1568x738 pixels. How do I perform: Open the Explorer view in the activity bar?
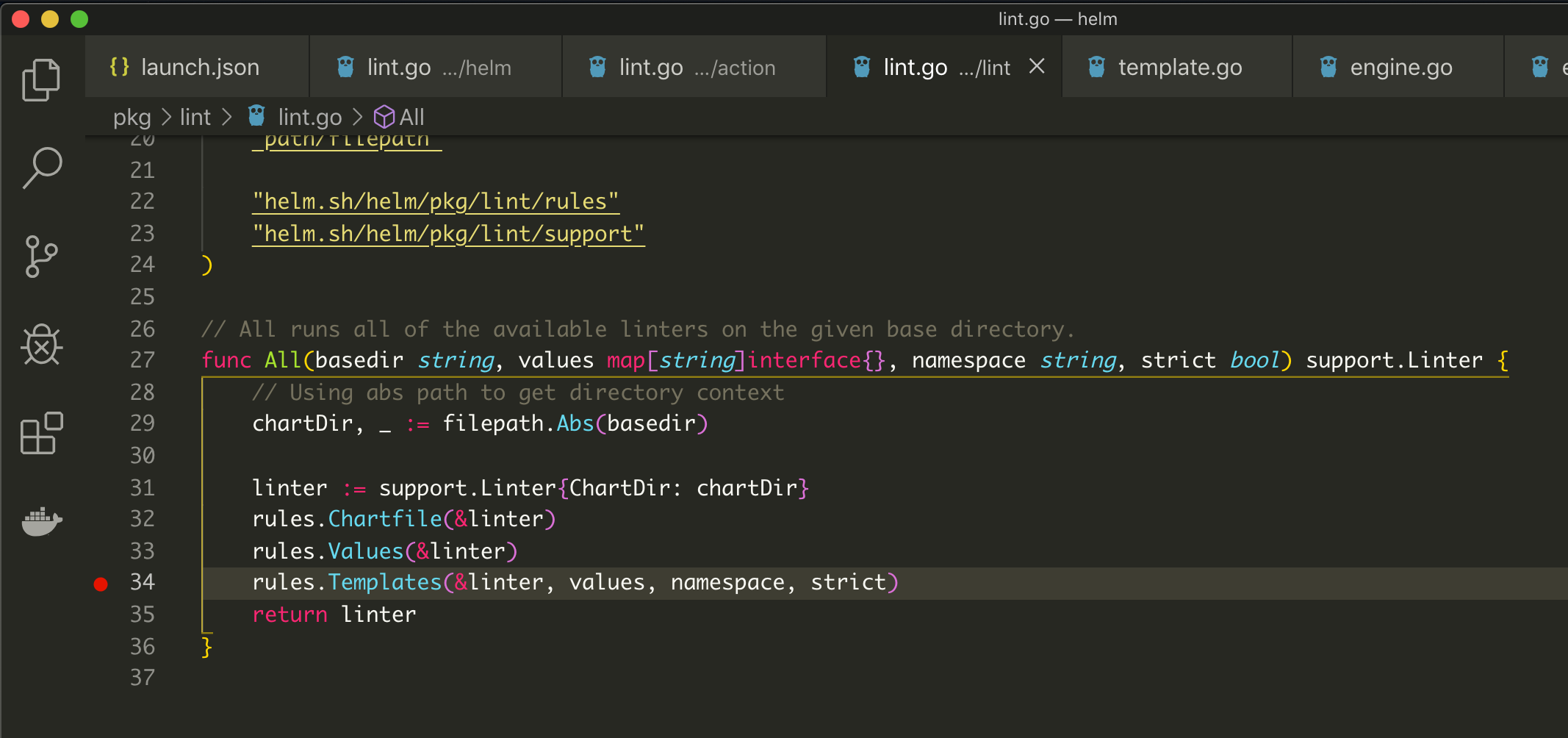tap(41, 80)
